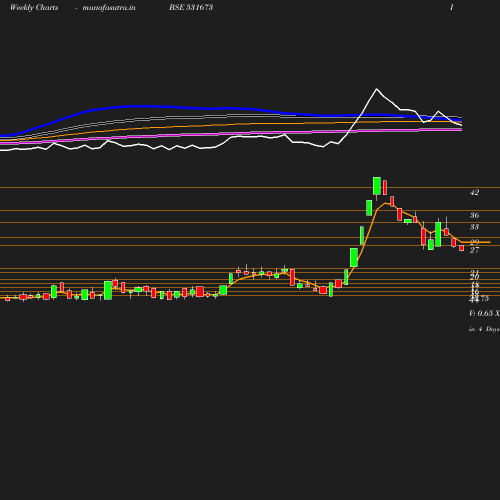Screen dimensions: 500x500
Task: Select the 42 price level label
Action: point(474,192)
